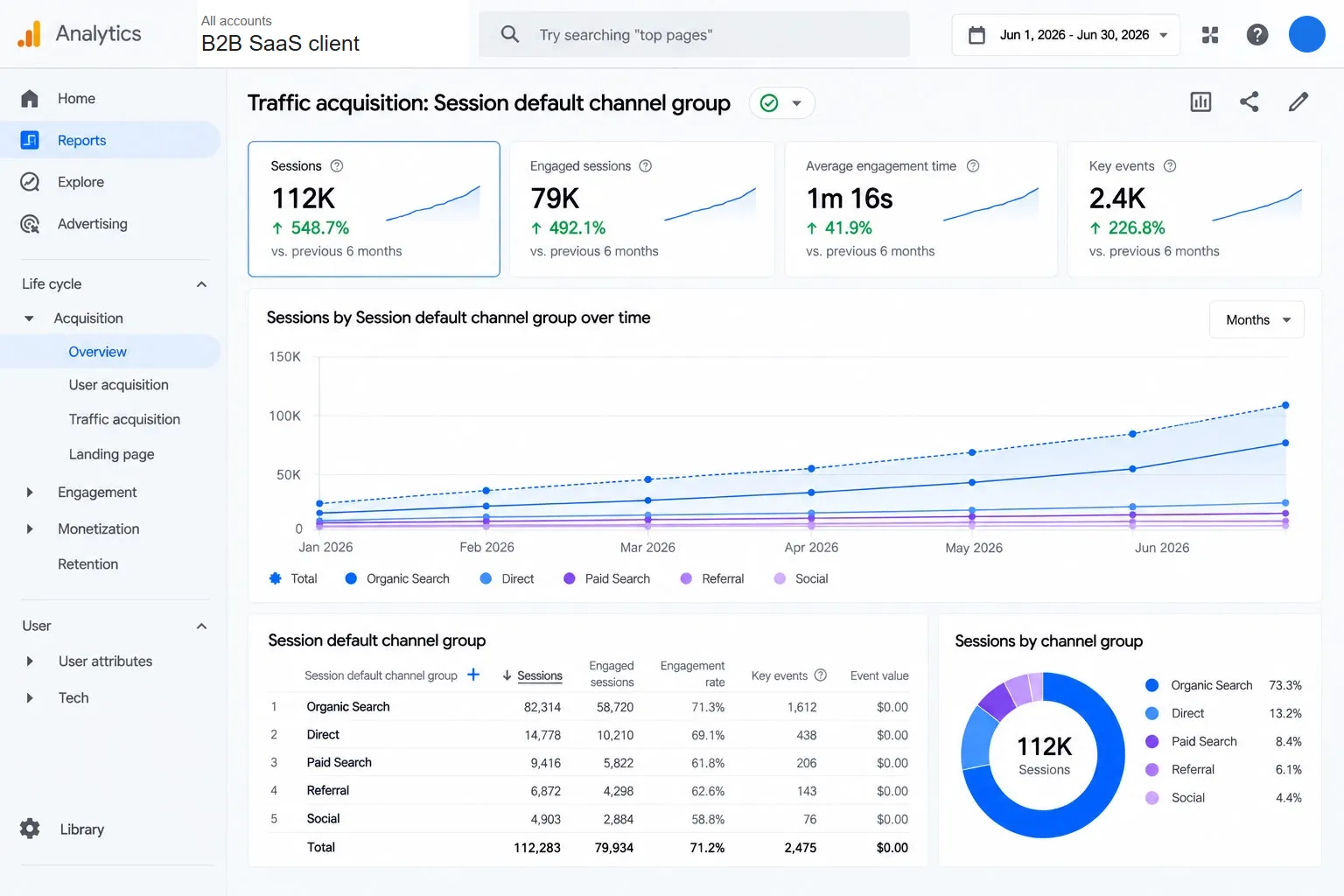Toggle Organic Search series in chart legend
The width and height of the screenshot is (1344, 896).
click(x=397, y=578)
